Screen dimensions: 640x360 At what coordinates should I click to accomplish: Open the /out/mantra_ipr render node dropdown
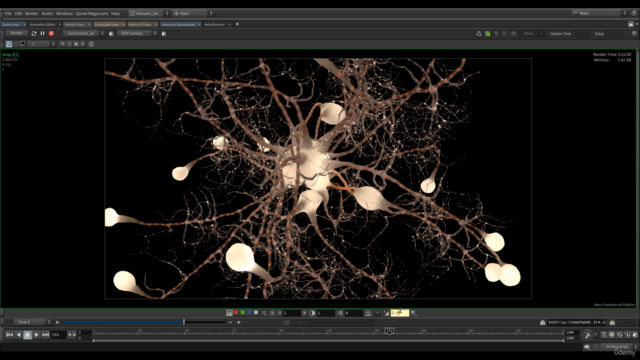(84, 33)
